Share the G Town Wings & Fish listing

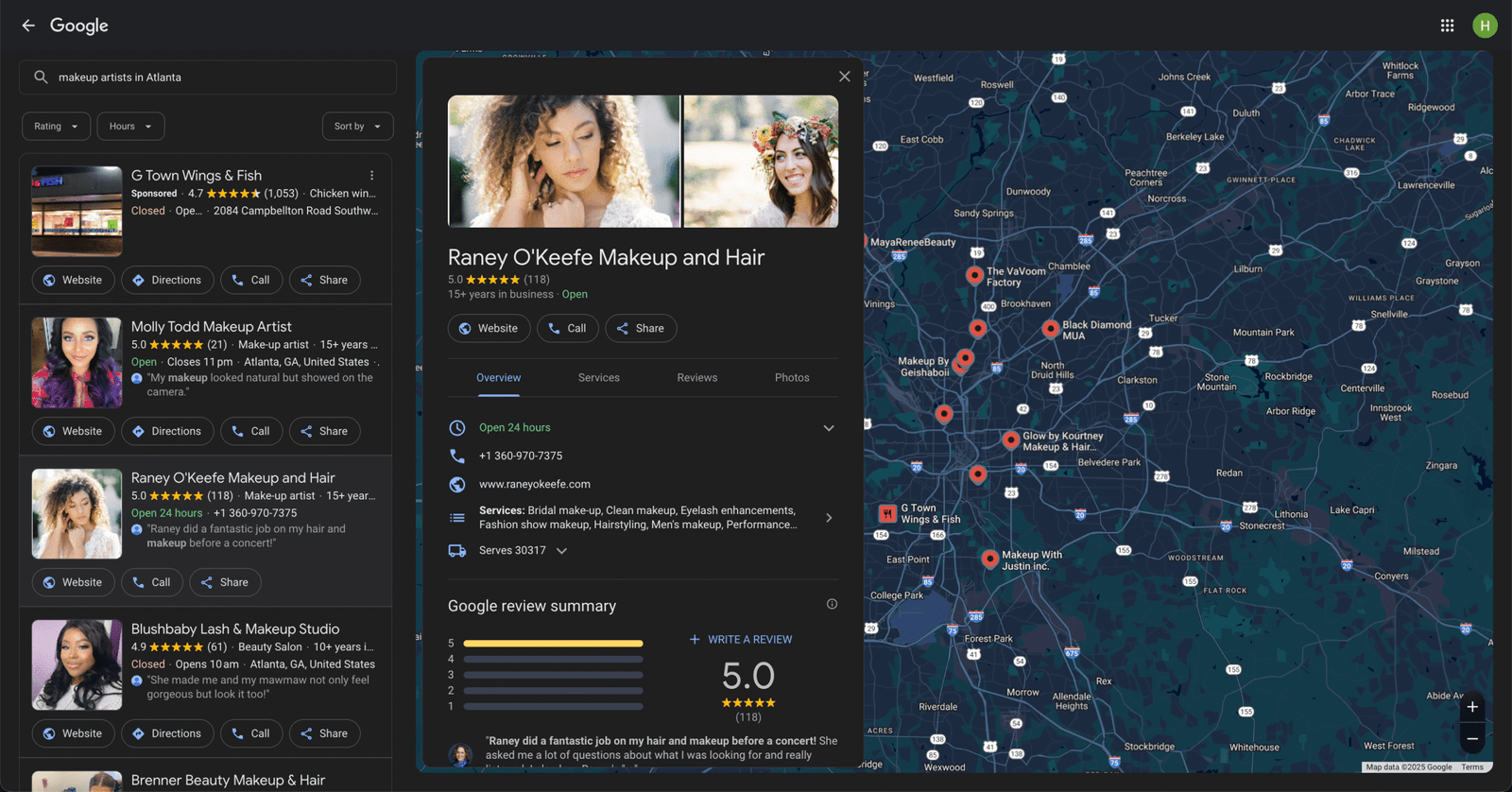(x=324, y=280)
